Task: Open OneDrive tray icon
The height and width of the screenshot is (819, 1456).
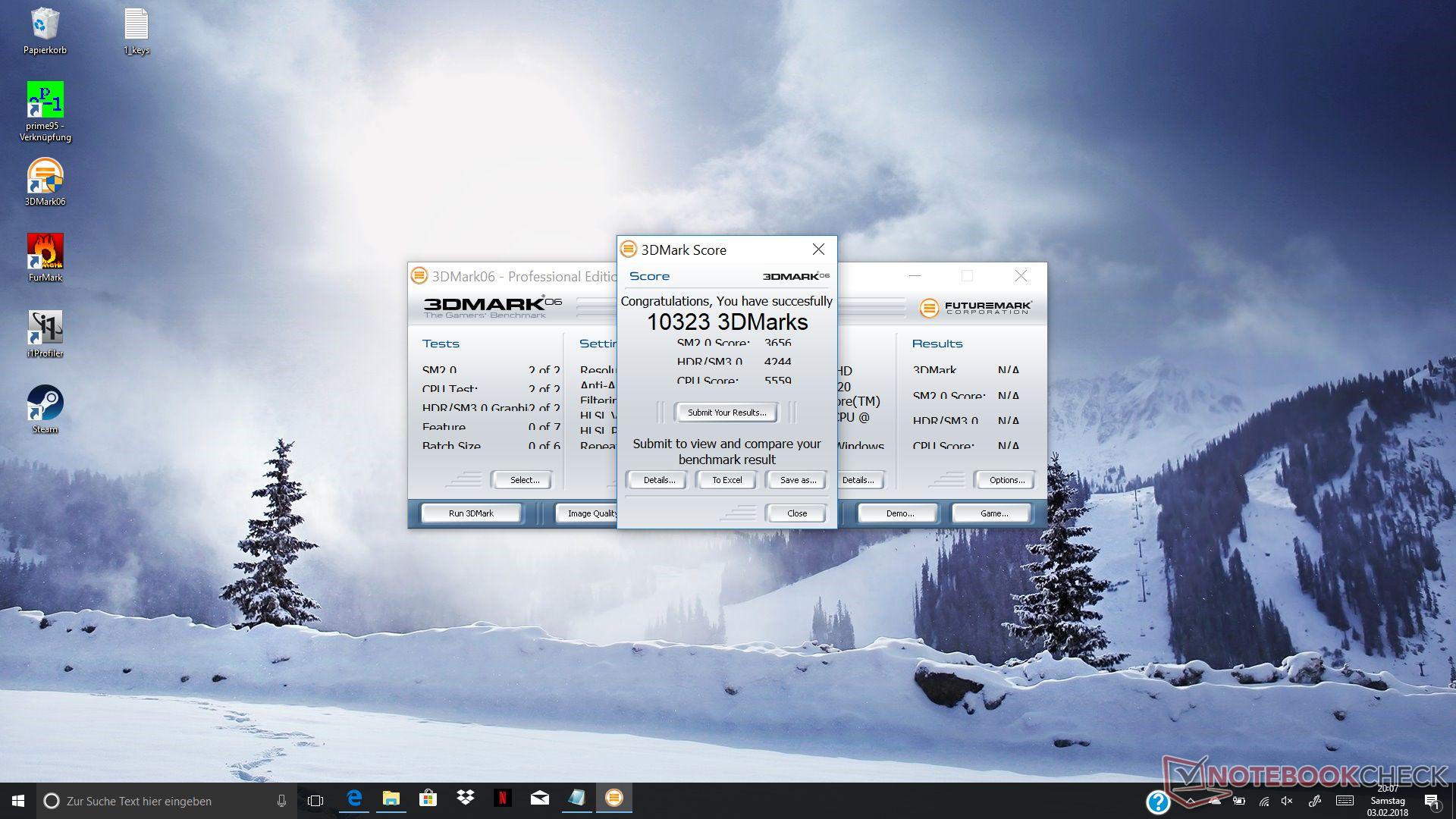Action: [1215, 801]
